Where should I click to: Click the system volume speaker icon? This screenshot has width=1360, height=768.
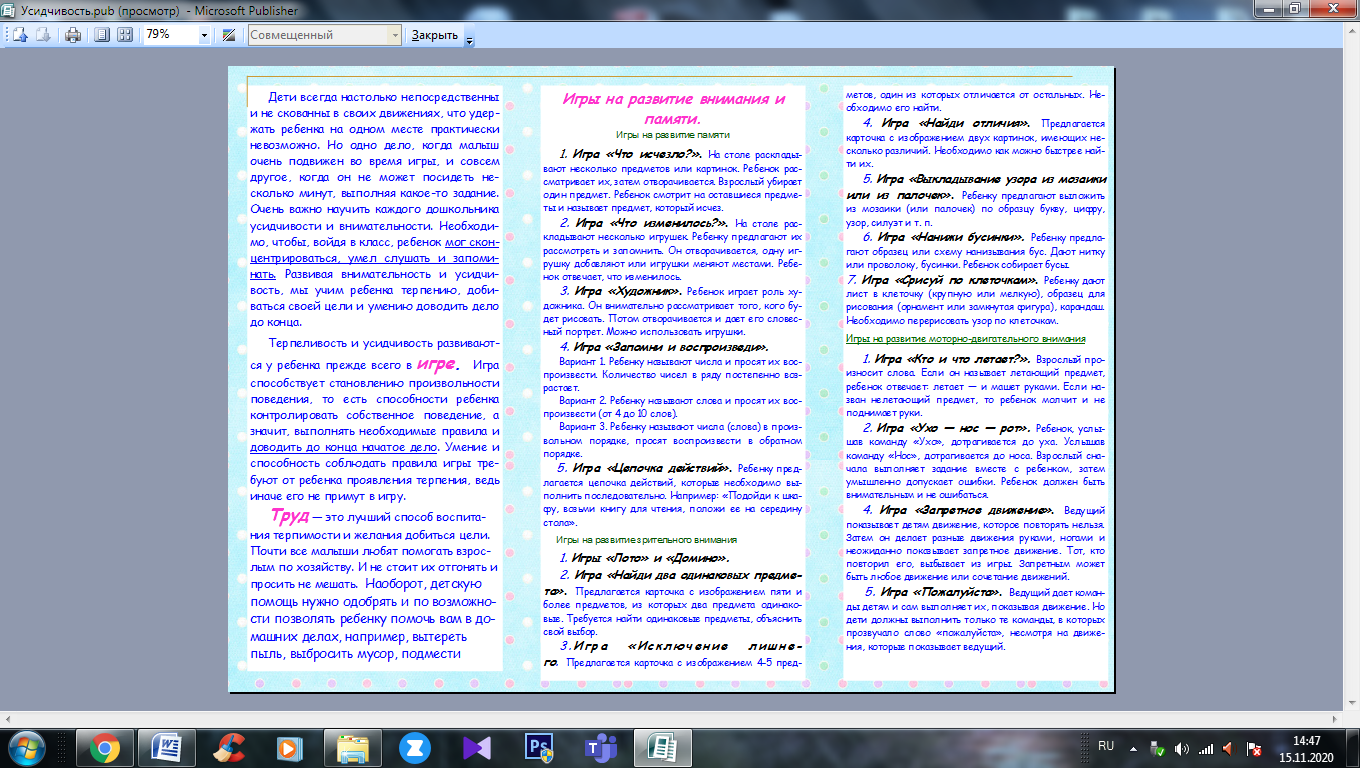click(1181, 747)
